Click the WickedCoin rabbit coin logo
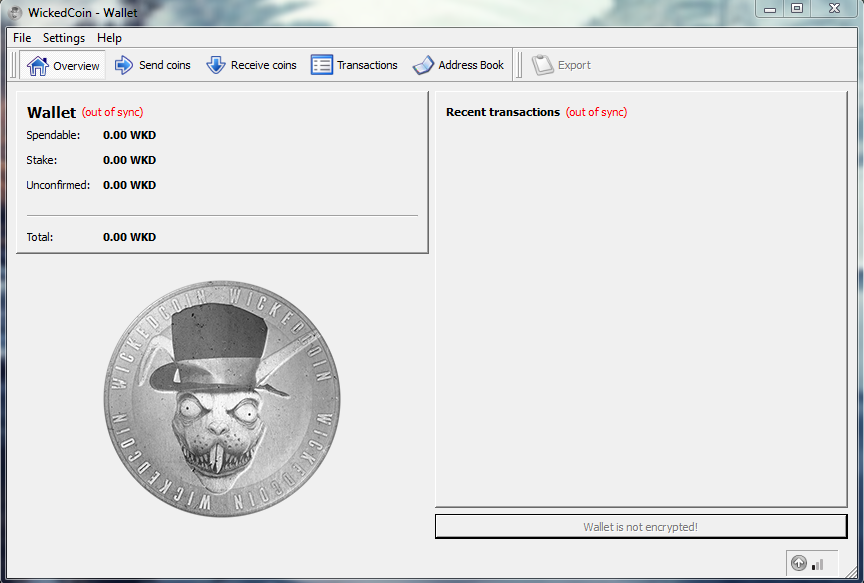Image resolution: width=864 pixels, height=583 pixels. (222, 398)
